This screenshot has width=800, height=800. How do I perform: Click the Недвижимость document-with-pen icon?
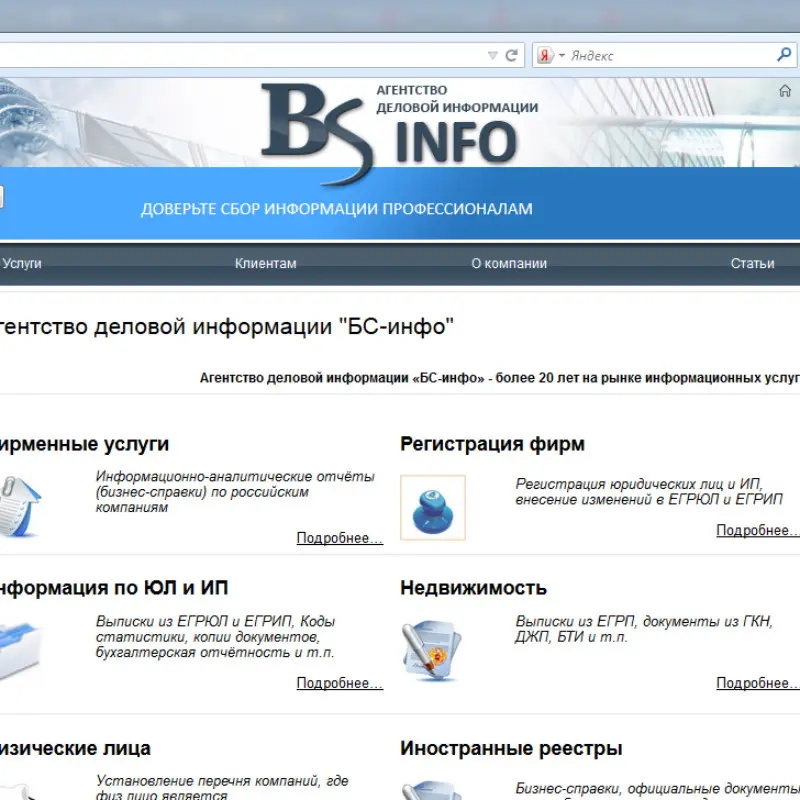[432, 651]
